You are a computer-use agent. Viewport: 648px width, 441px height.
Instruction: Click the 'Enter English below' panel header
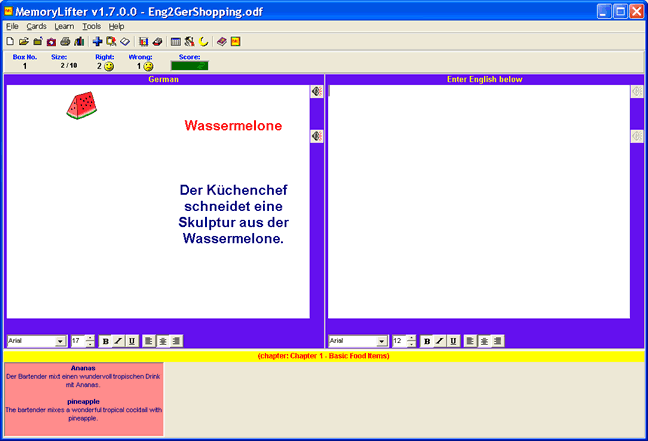(x=484, y=79)
